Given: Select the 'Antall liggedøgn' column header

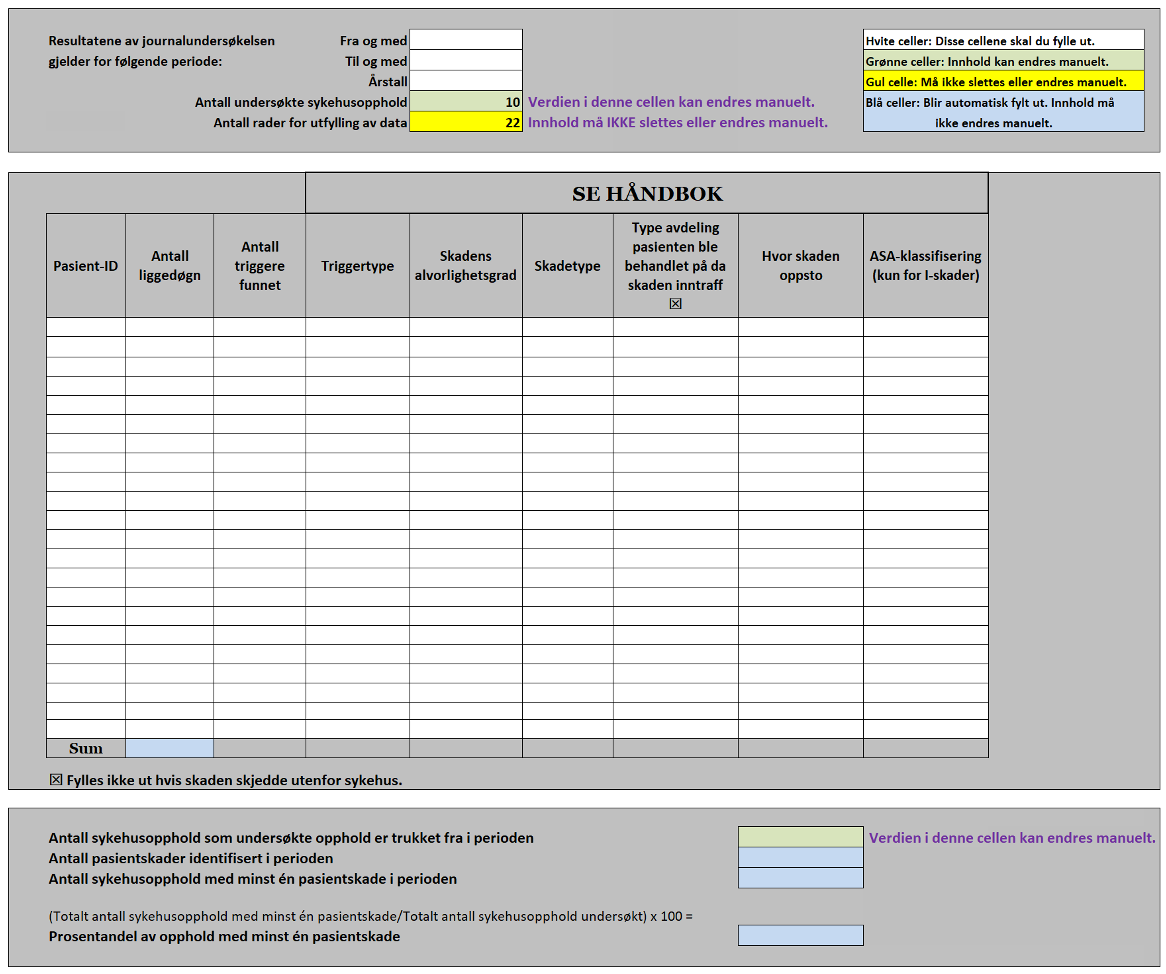Looking at the screenshot, I should click(169, 266).
